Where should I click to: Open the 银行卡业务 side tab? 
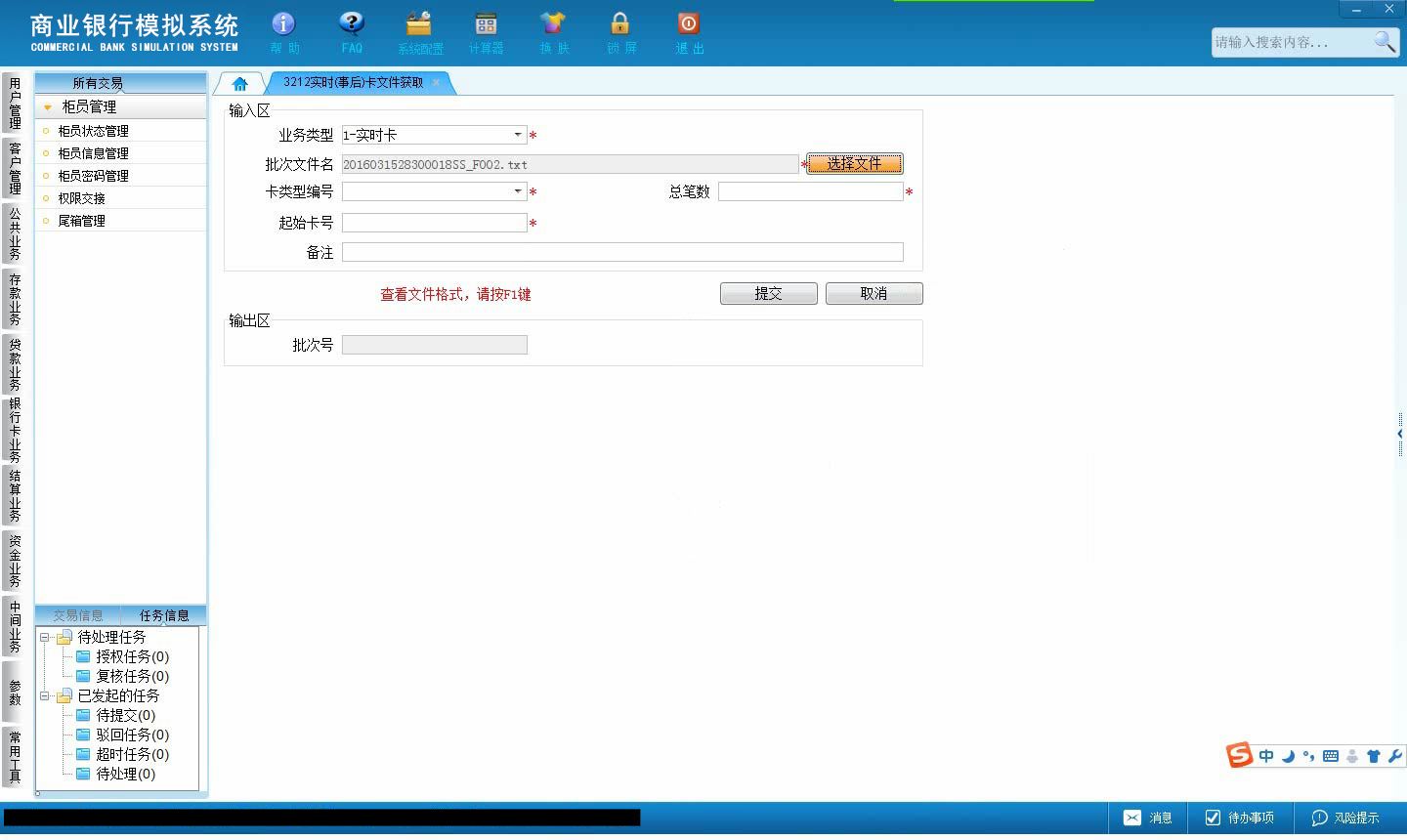pyautogui.click(x=15, y=430)
